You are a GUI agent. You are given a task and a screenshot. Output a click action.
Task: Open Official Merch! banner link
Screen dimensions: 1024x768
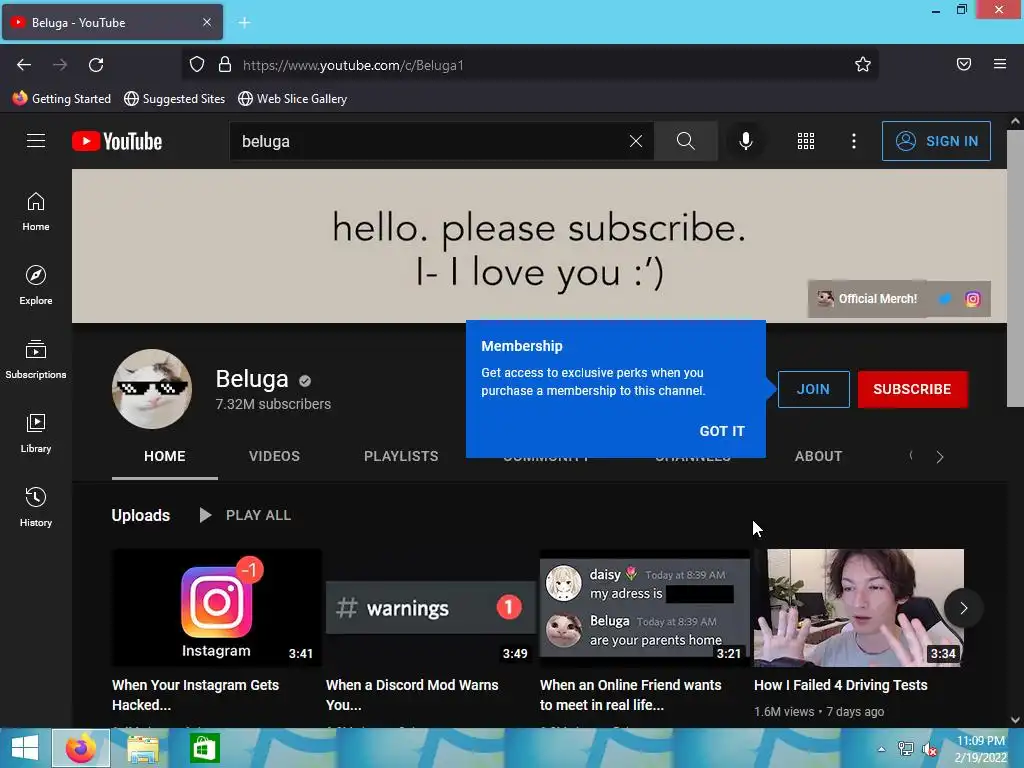[869, 299]
